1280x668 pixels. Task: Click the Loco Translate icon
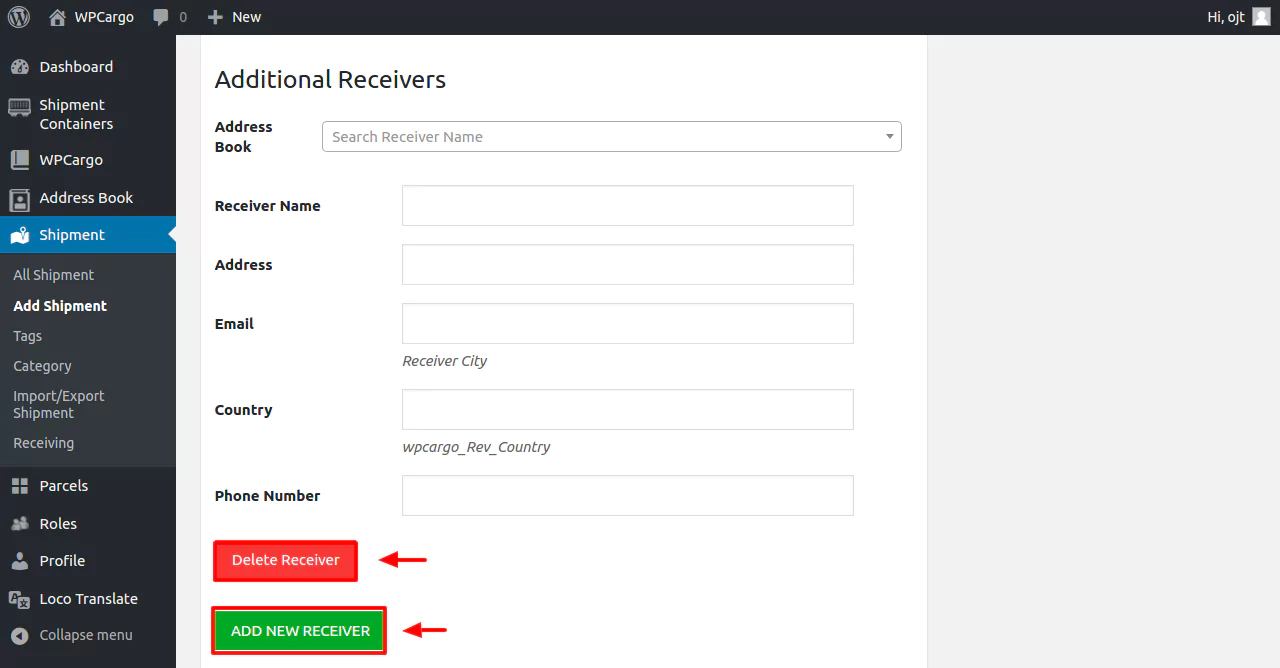click(19, 599)
